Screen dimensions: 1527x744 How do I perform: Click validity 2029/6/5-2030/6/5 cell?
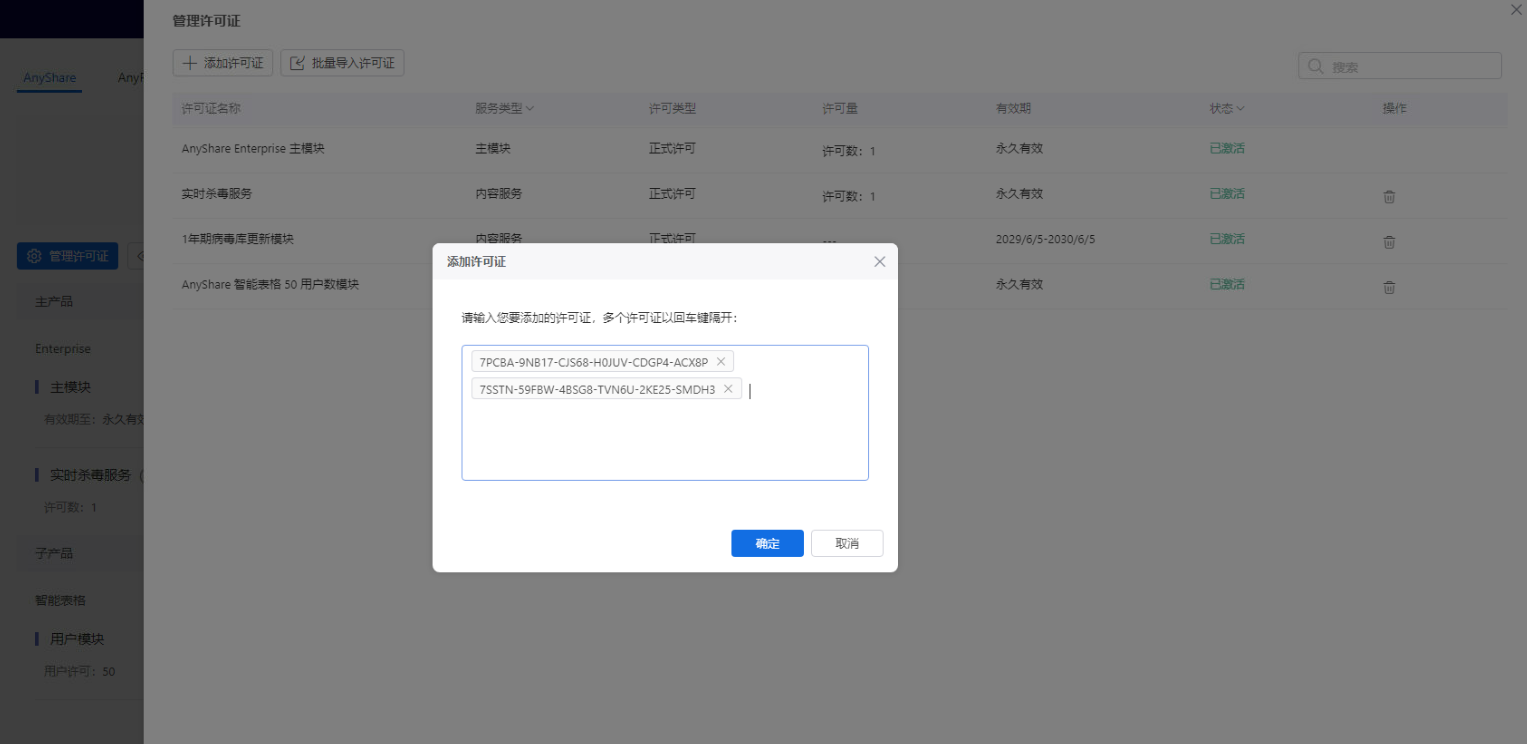point(1046,239)
